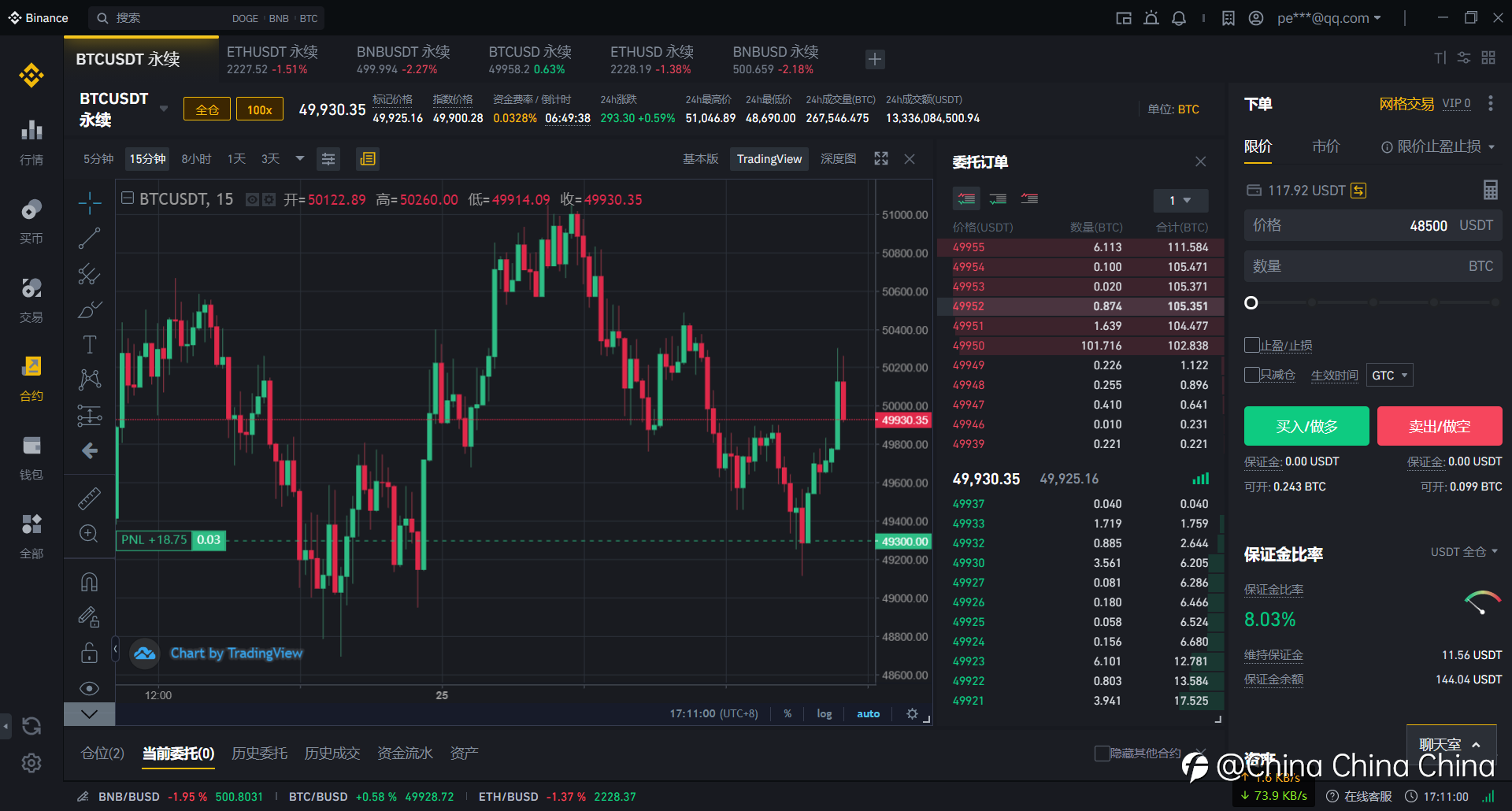This screenshot has width=1512, height=811.
Task: Select the trend line drawing tool
Action: point(90,238)
